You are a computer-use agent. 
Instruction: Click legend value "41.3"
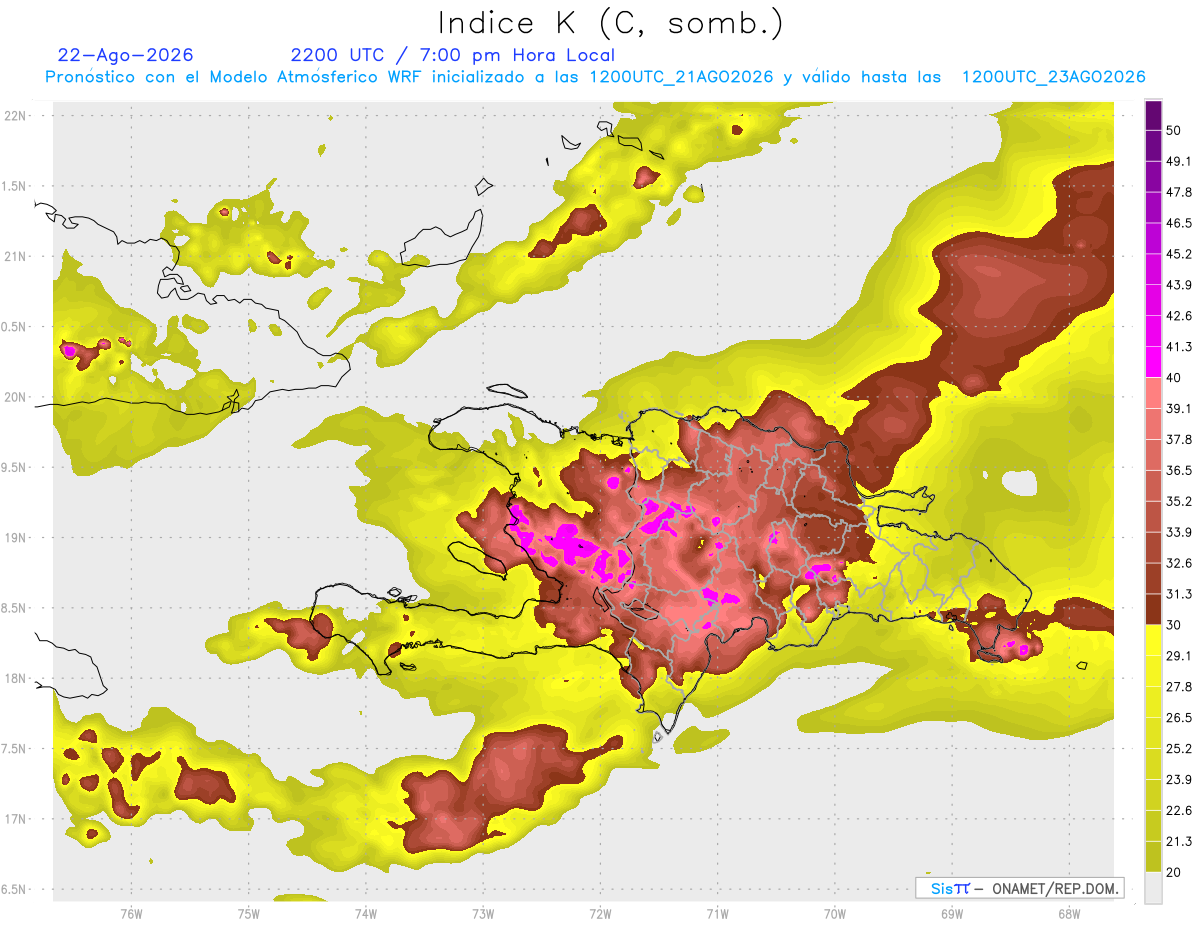click(x=1178, y=347)
